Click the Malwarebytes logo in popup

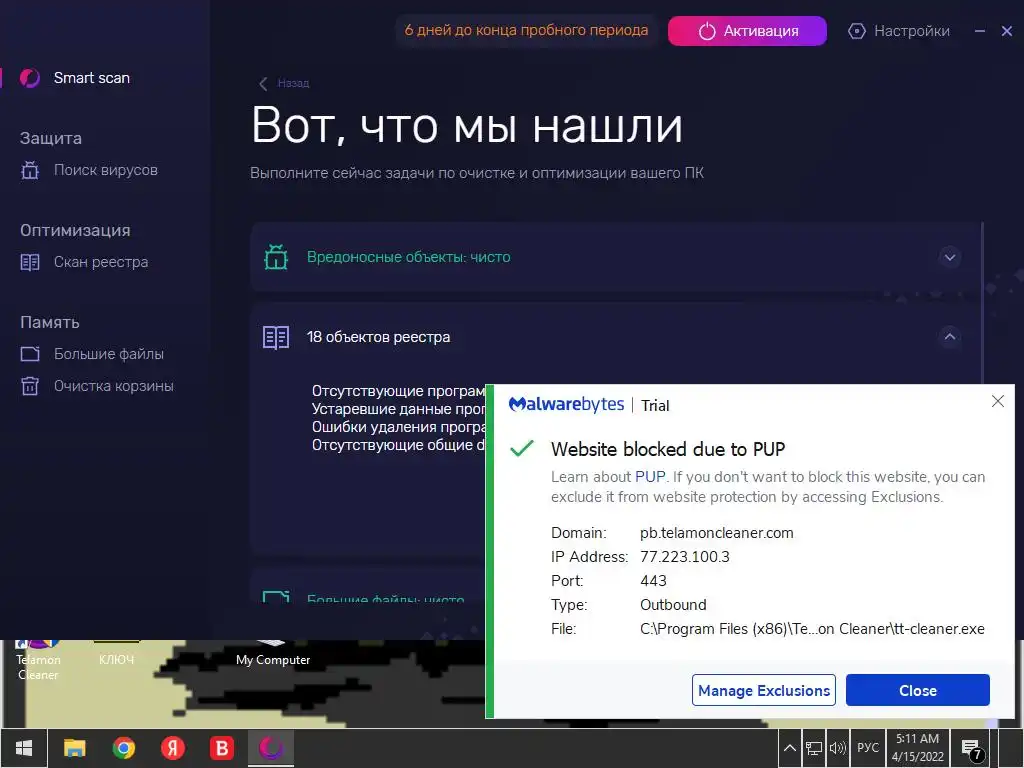566,405
